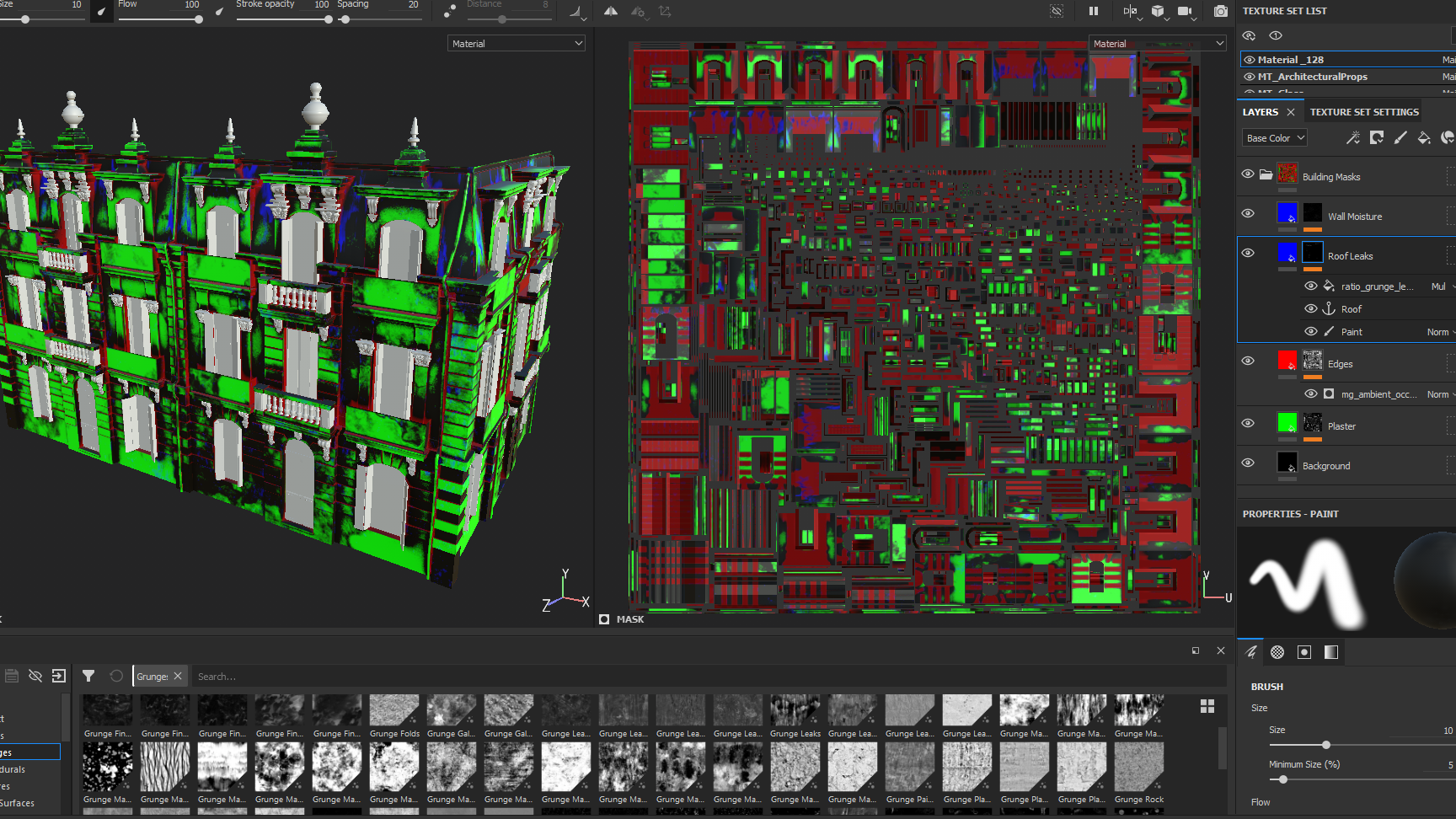1456x819 pixels.
Task: Toggle visibility of the Building Masks group
Action: pos(1248,174)
